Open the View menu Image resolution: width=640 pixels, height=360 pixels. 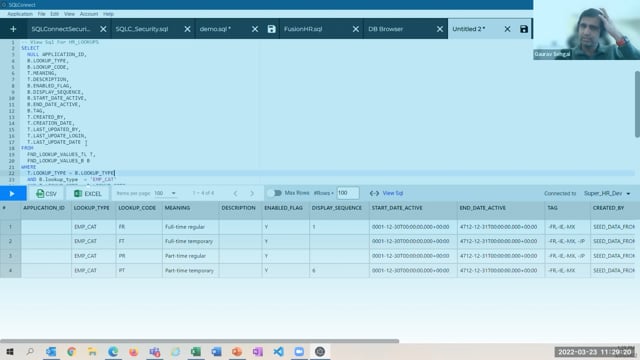[x=69, y=14]
